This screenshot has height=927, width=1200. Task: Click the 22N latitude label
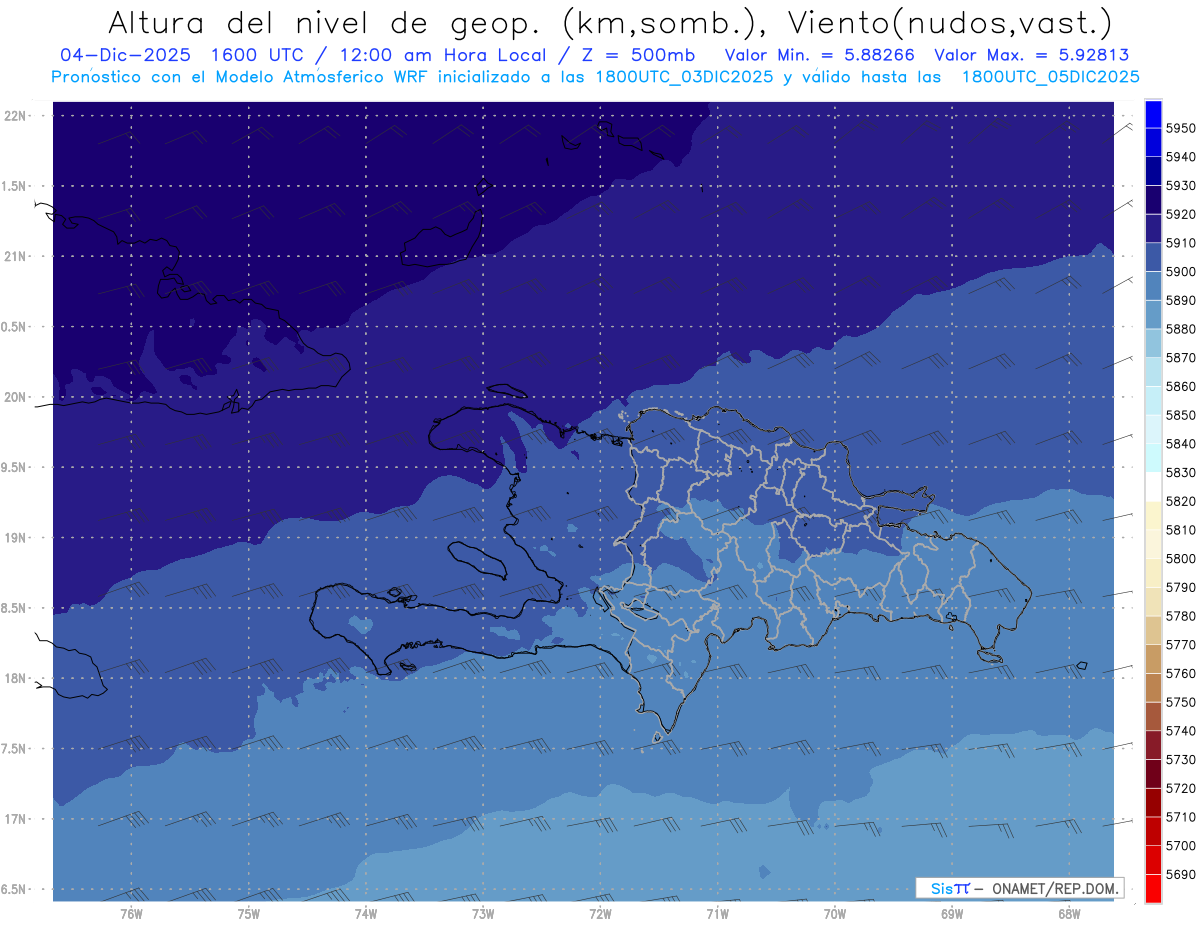coord(16,115)
